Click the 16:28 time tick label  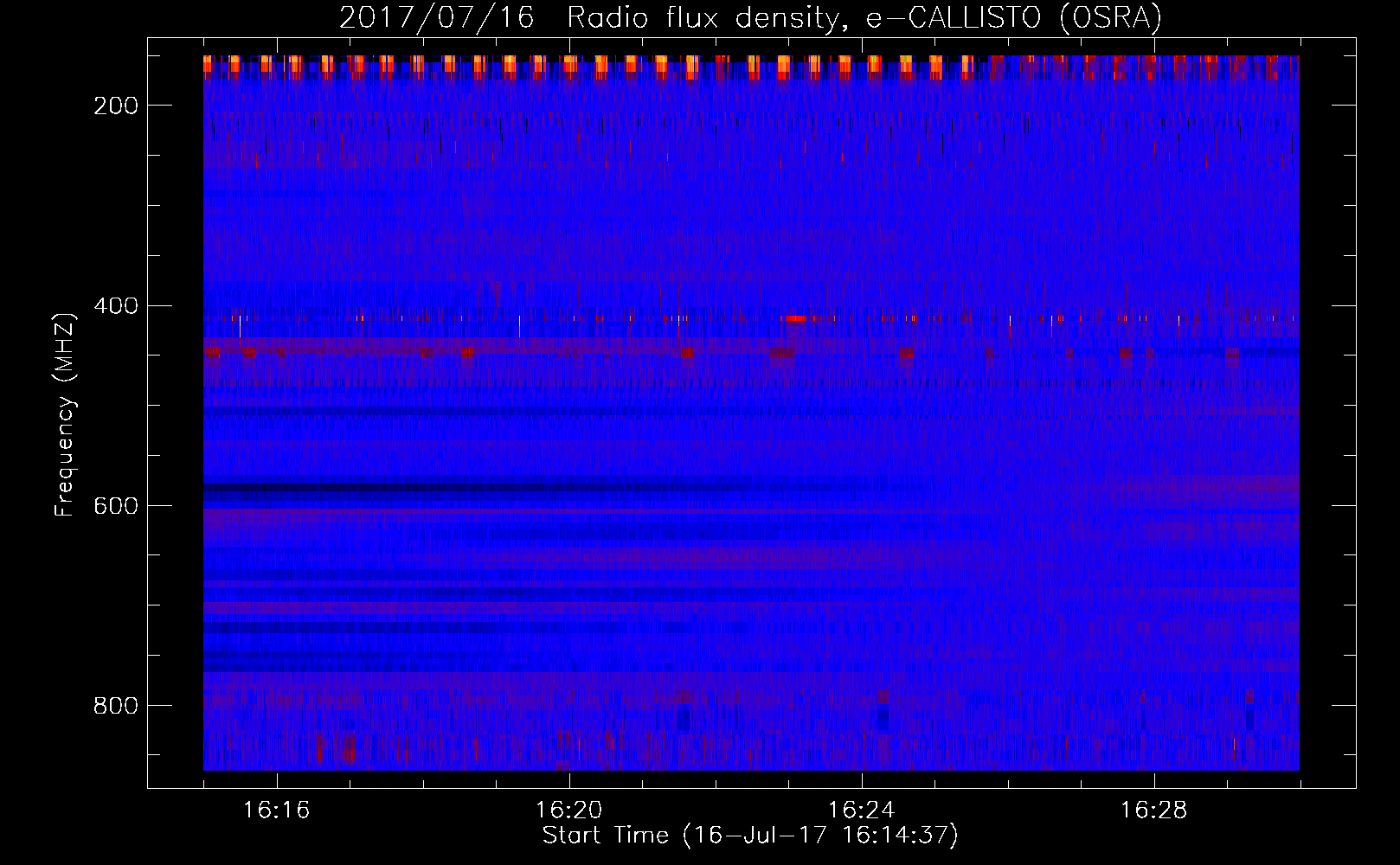pos(1154,811)
